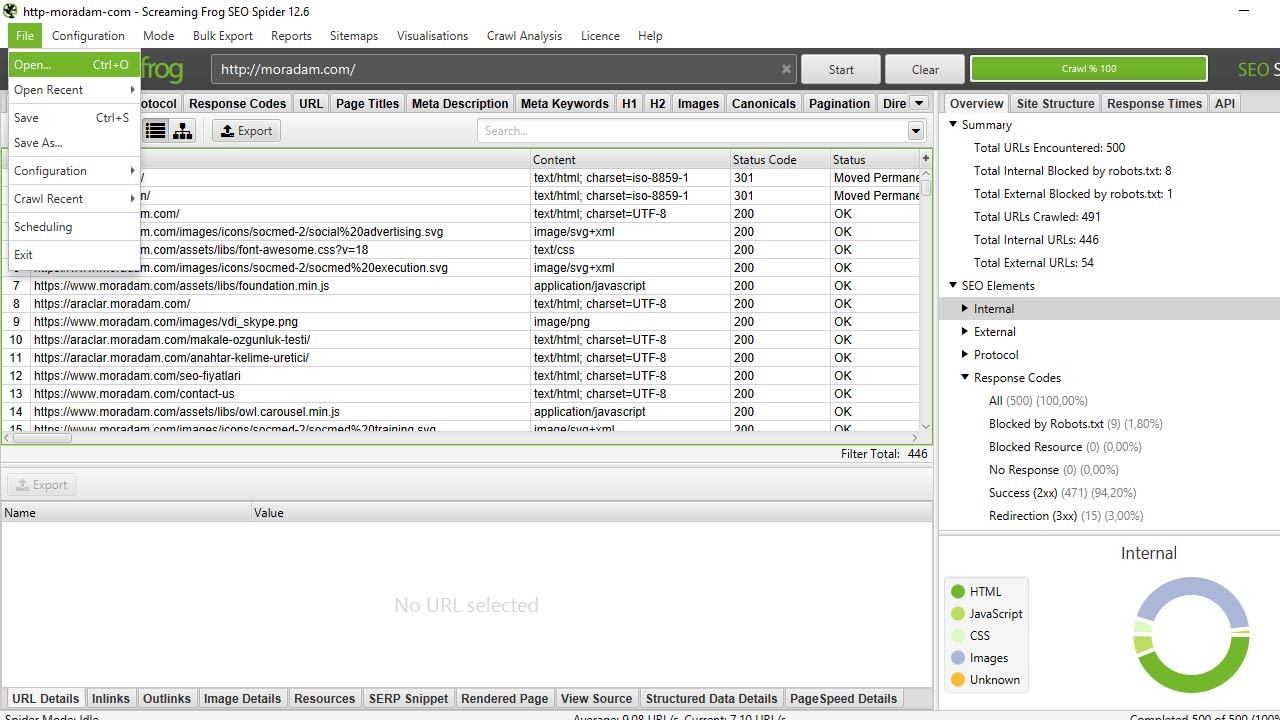Select the Redirection (3xx) filter
Image resolution: width=1280 pixels, height=720 pixels.
pyautogui.click(x=1066, y=516)
